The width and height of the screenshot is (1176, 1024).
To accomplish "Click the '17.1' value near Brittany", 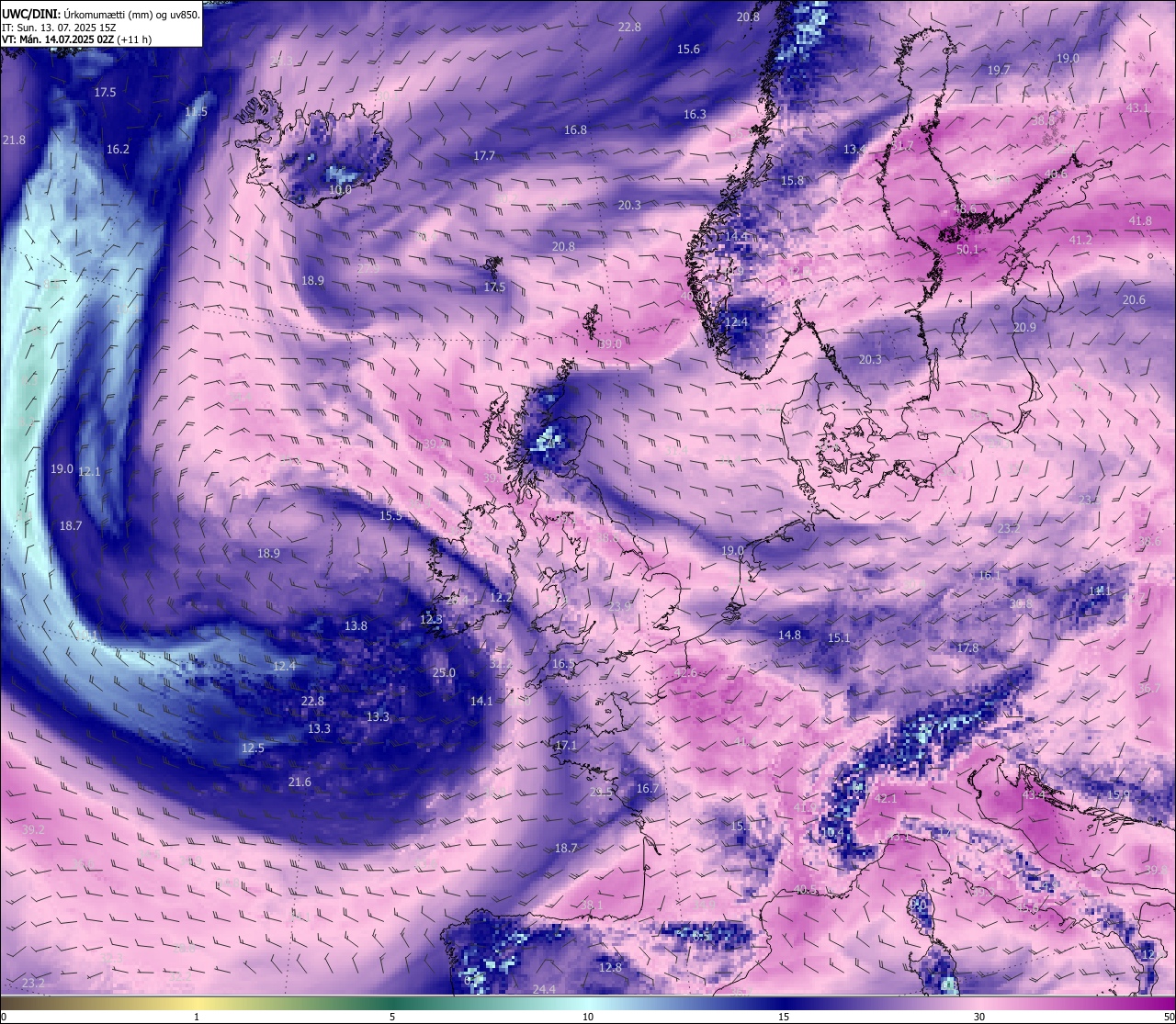I will (x=566, y=746).
